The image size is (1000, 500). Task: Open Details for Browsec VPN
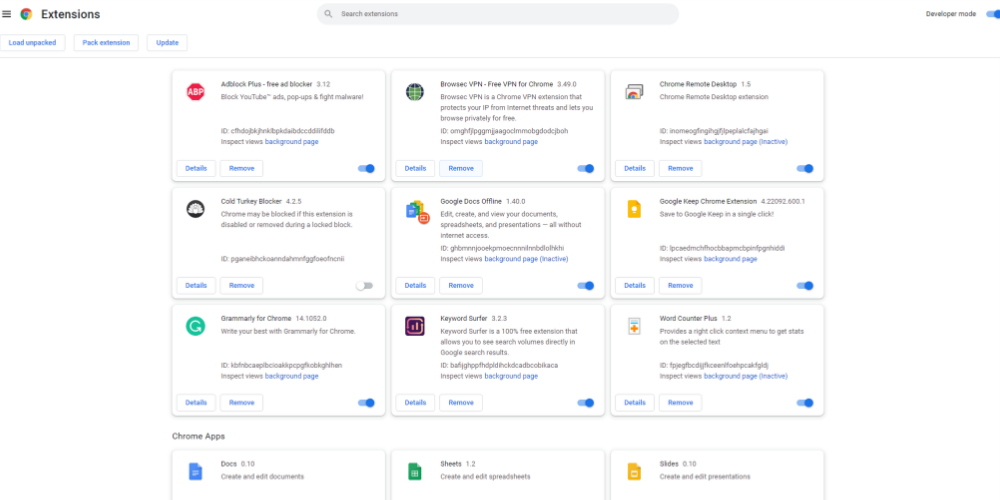[x=415, y=168]
